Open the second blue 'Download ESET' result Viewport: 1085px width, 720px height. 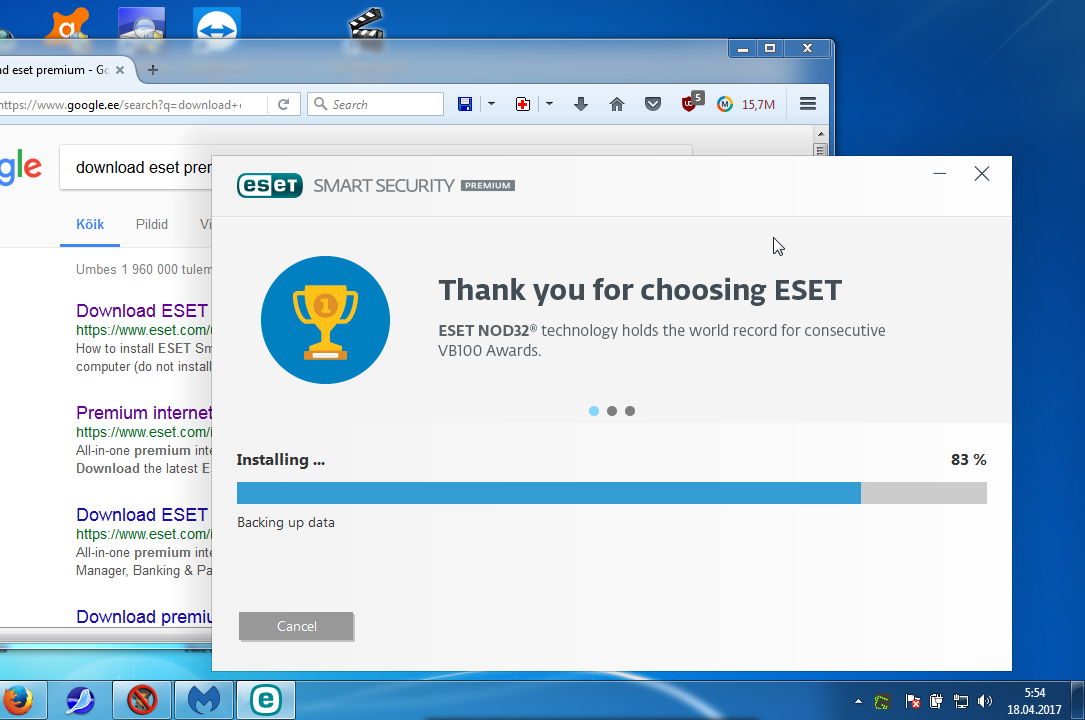click(x=142, y=515)
